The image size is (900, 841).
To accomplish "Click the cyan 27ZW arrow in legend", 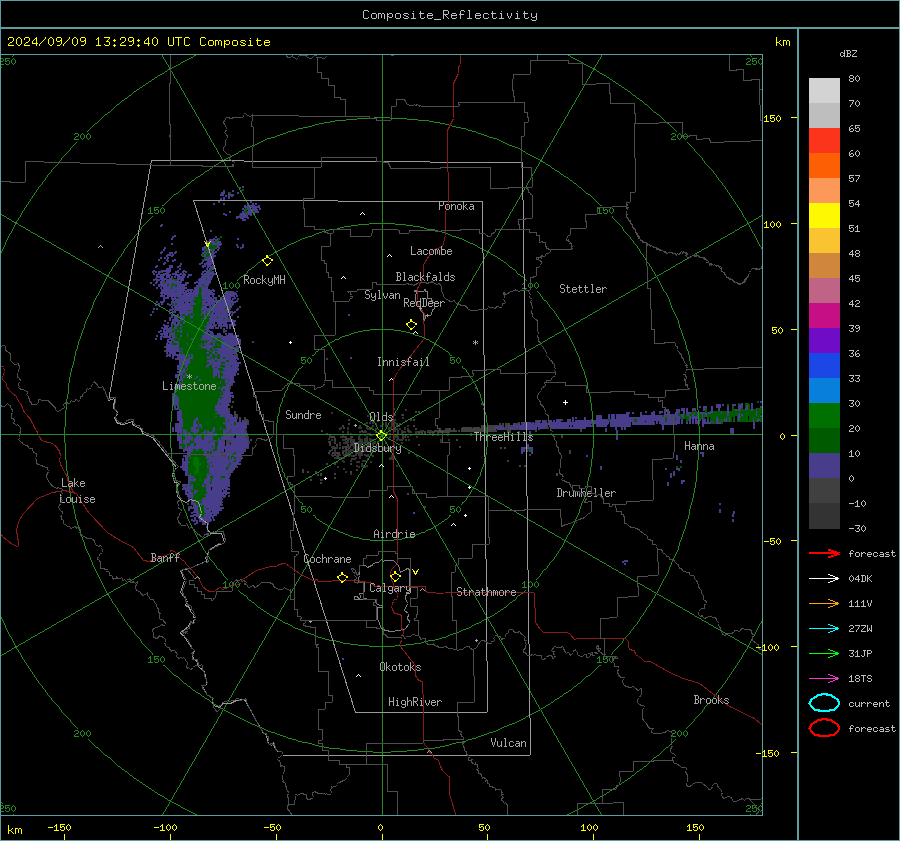I will click(824, 629).
